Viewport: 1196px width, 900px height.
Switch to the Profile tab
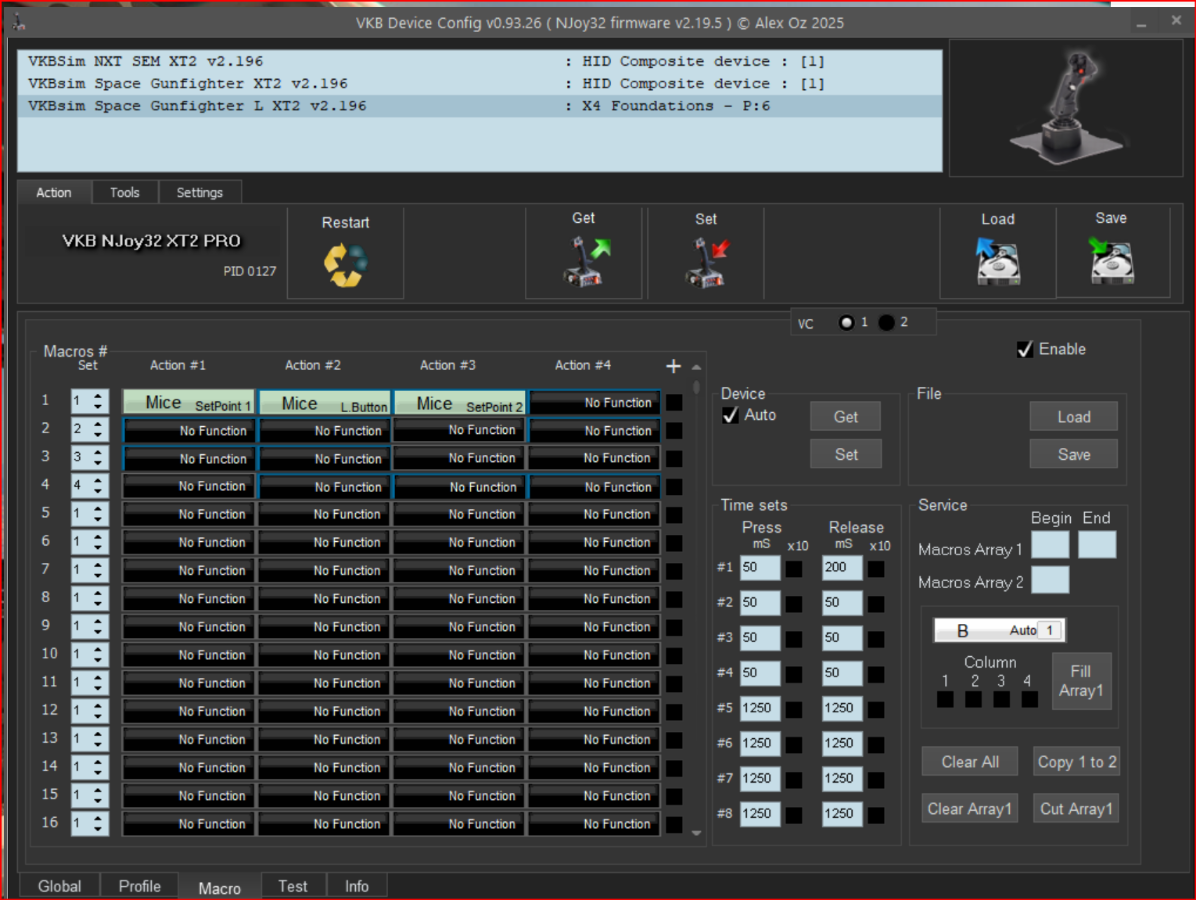pyautogui.click(x=140, y=886)
